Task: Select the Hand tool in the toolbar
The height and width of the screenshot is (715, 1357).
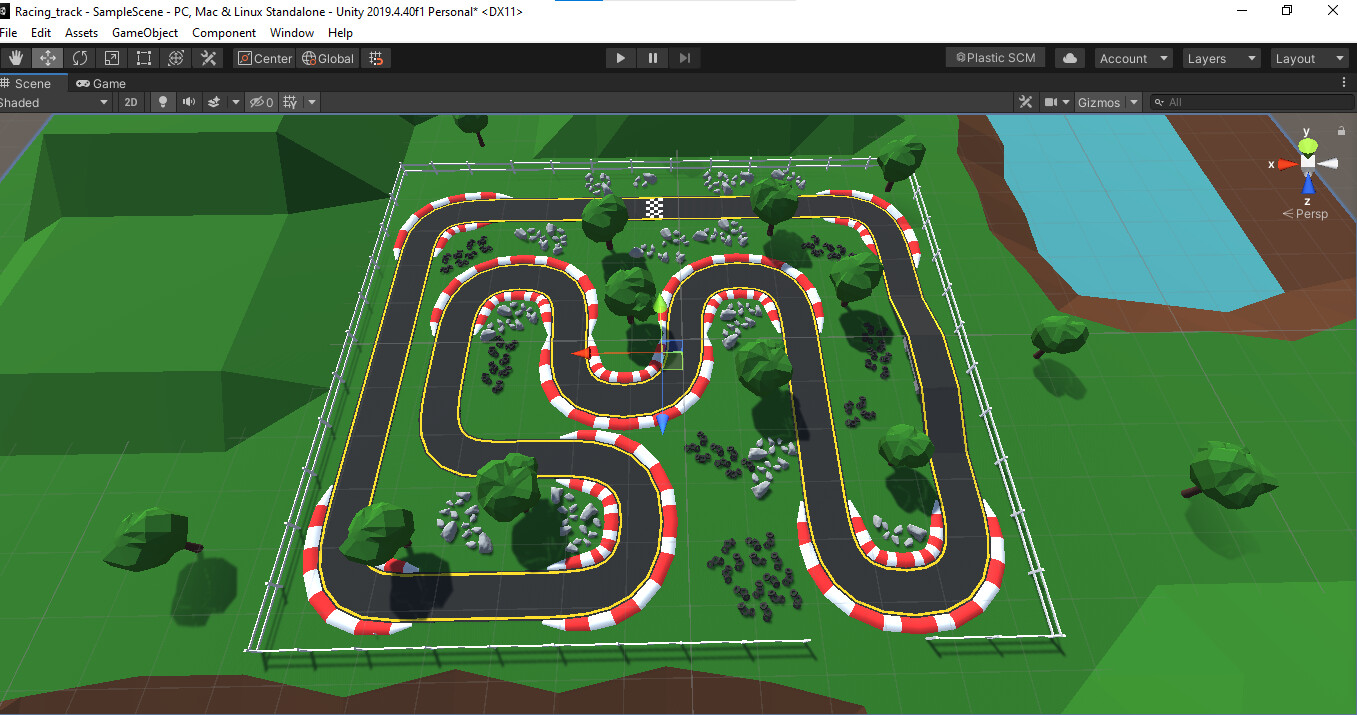Action: pos(15,57)
